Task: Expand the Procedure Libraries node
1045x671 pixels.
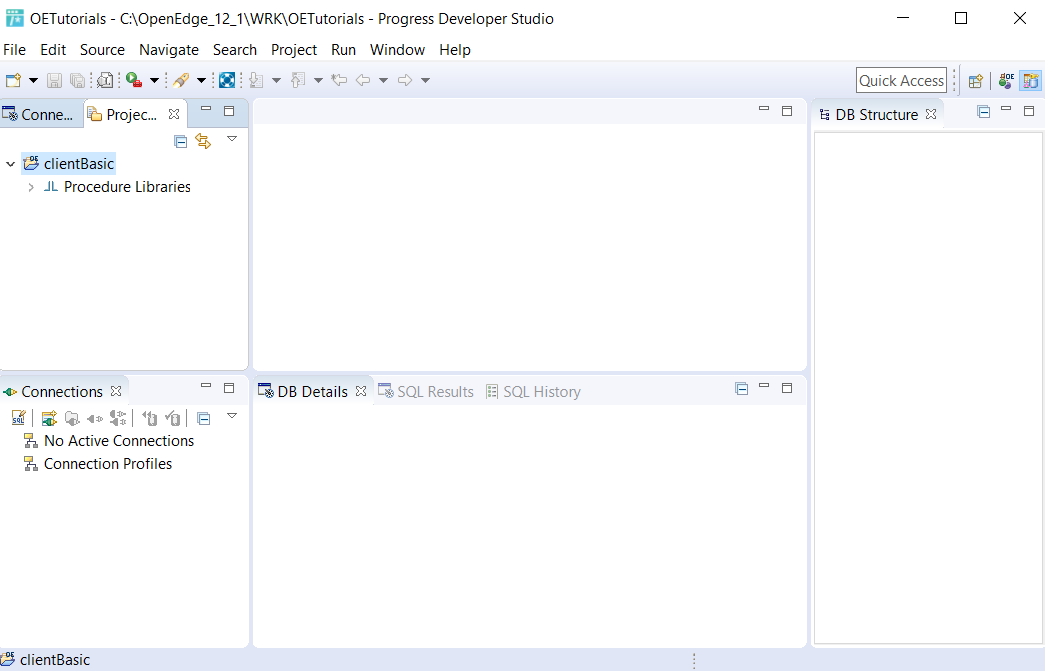Action: (x=31, y=187)
